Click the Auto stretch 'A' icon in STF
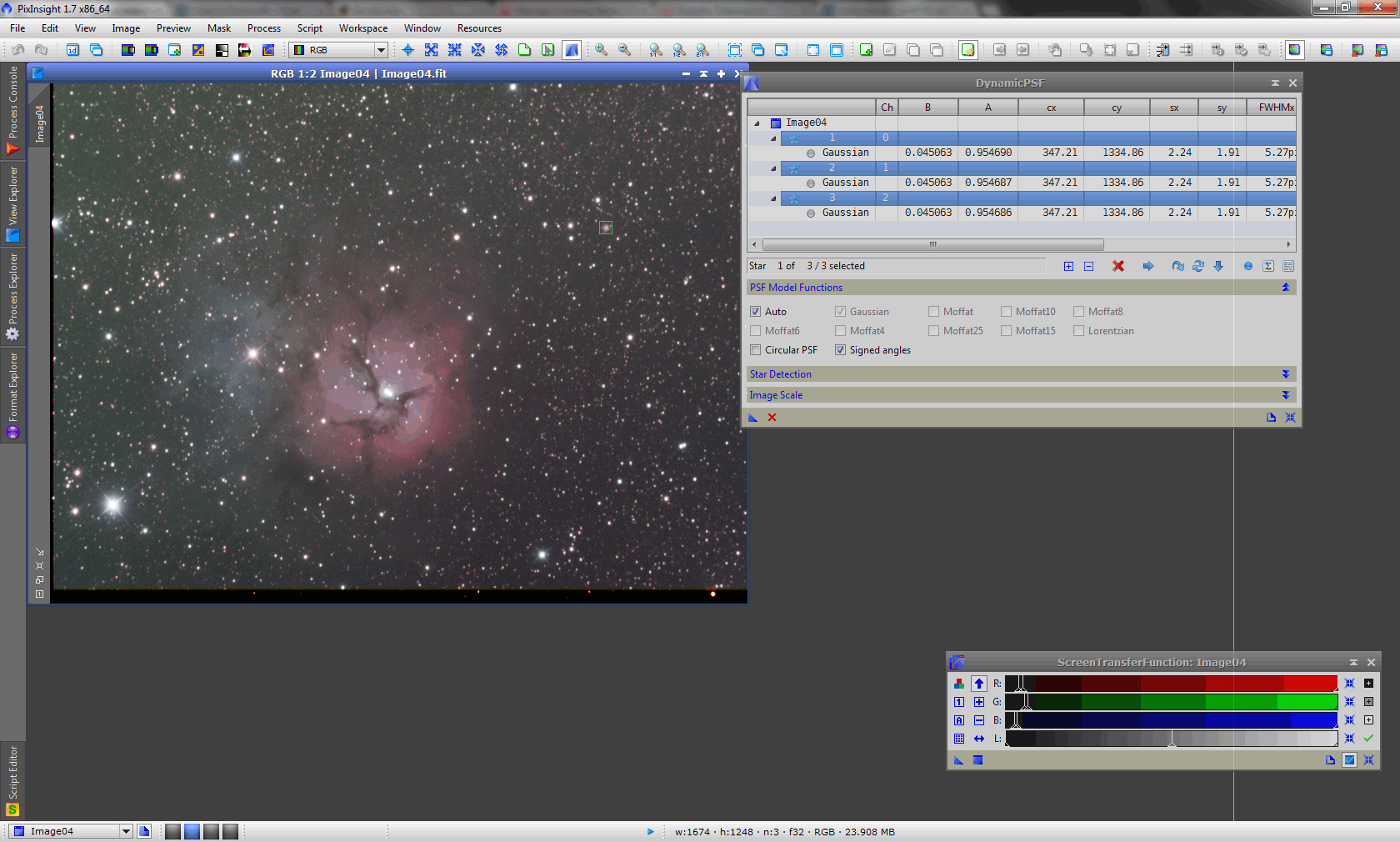This screenshot has width=1400, height=842. click(x=959, y=720)
